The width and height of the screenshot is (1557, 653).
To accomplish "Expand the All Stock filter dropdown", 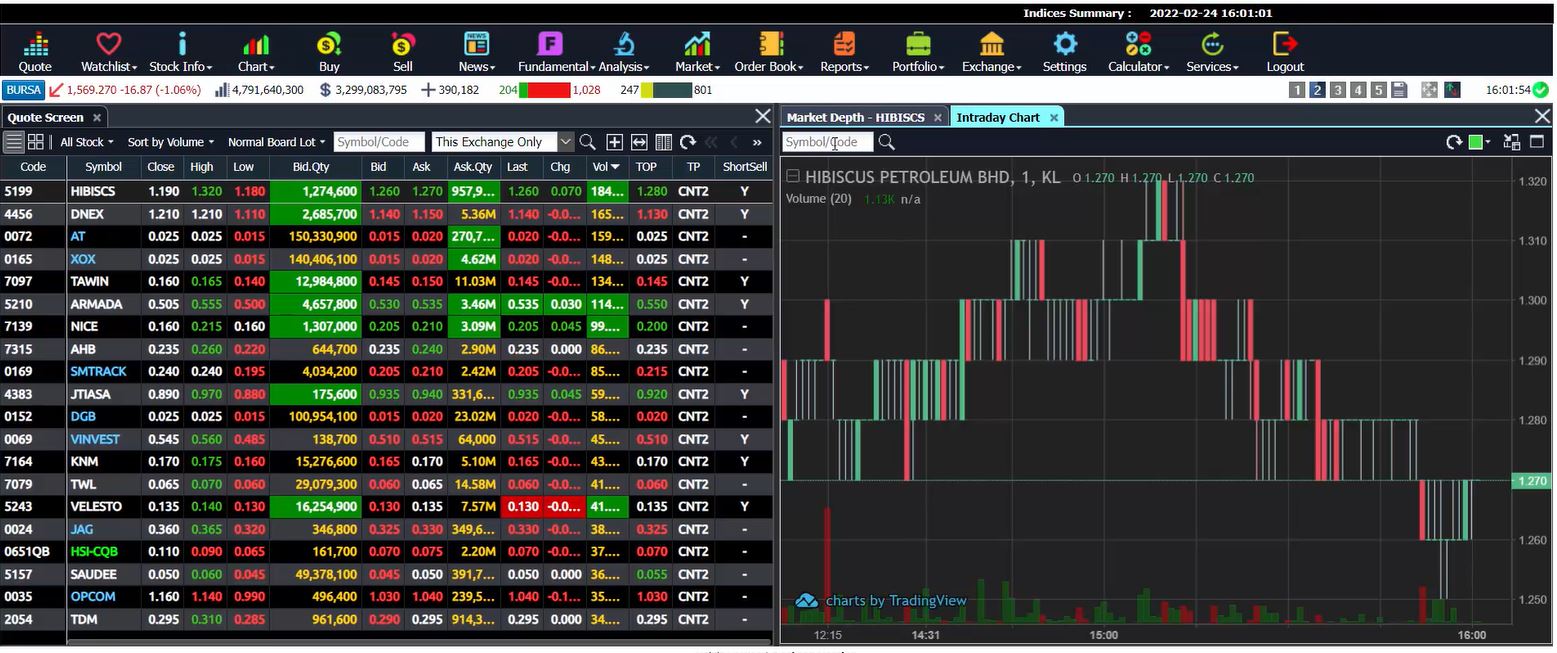I will [87, 142].
